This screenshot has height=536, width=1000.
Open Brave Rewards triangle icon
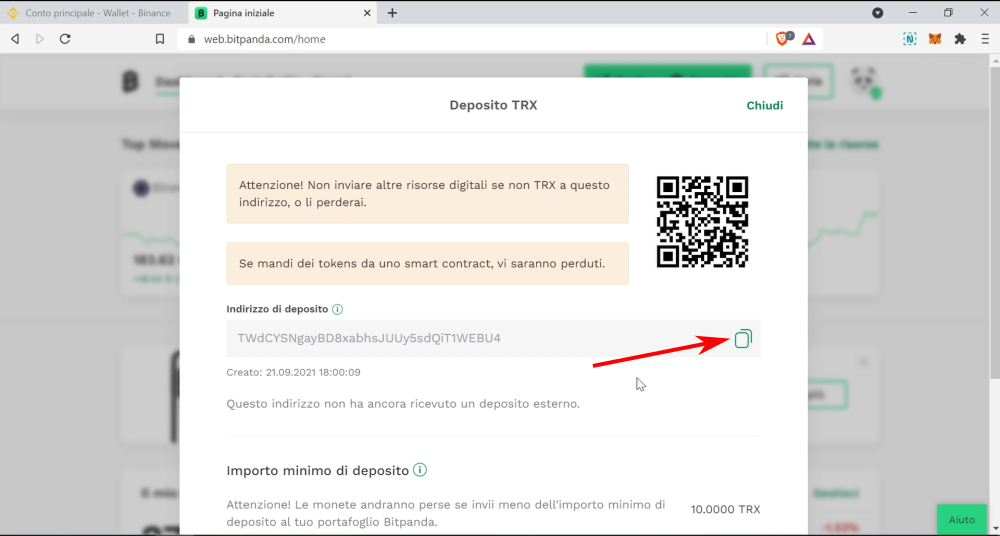809,39
